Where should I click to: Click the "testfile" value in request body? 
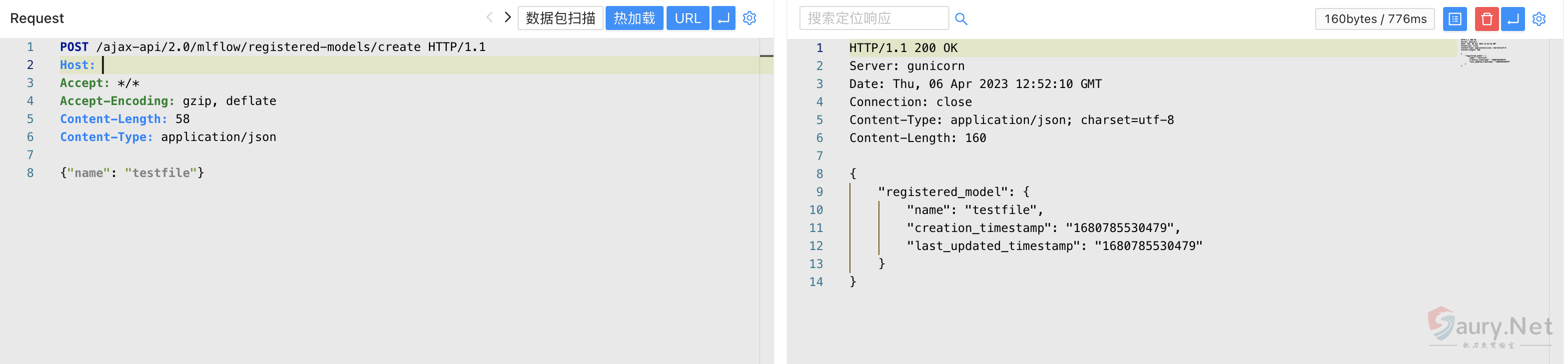coord(161,173)
